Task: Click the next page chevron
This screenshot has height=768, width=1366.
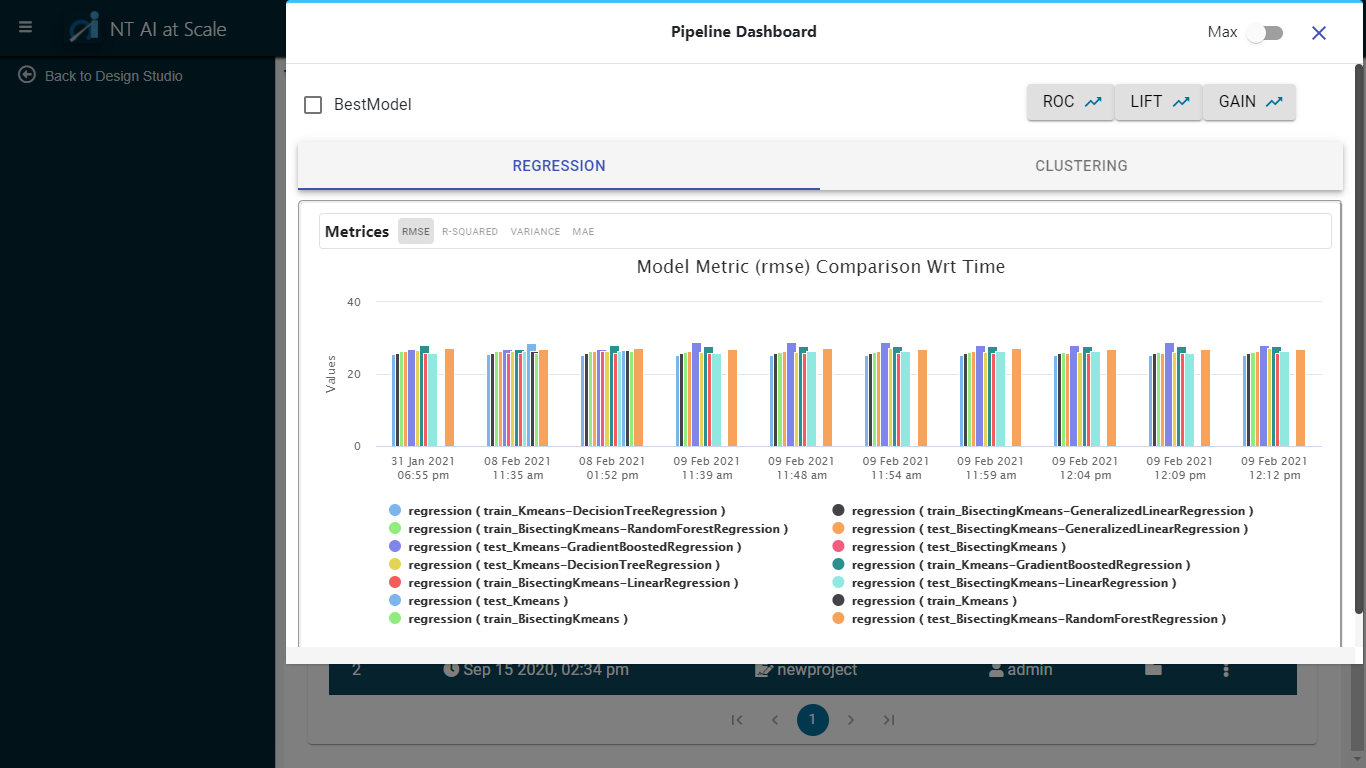Action: [851, 720]
